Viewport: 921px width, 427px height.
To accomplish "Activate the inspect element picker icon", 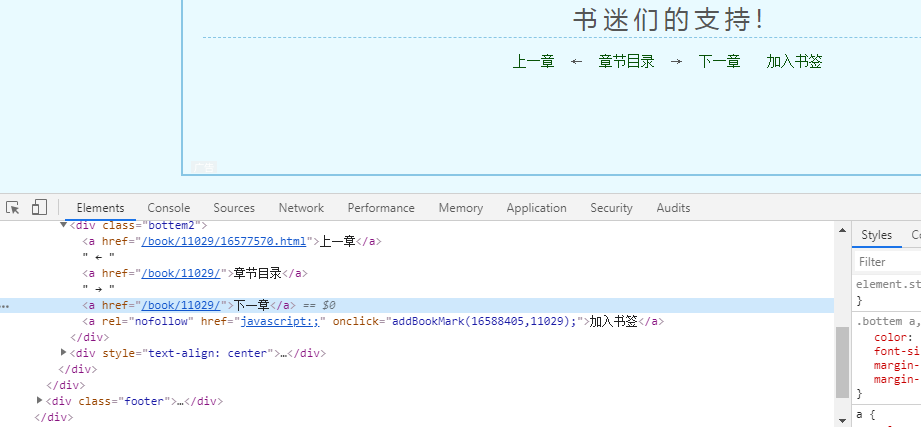I will point(13,207).
